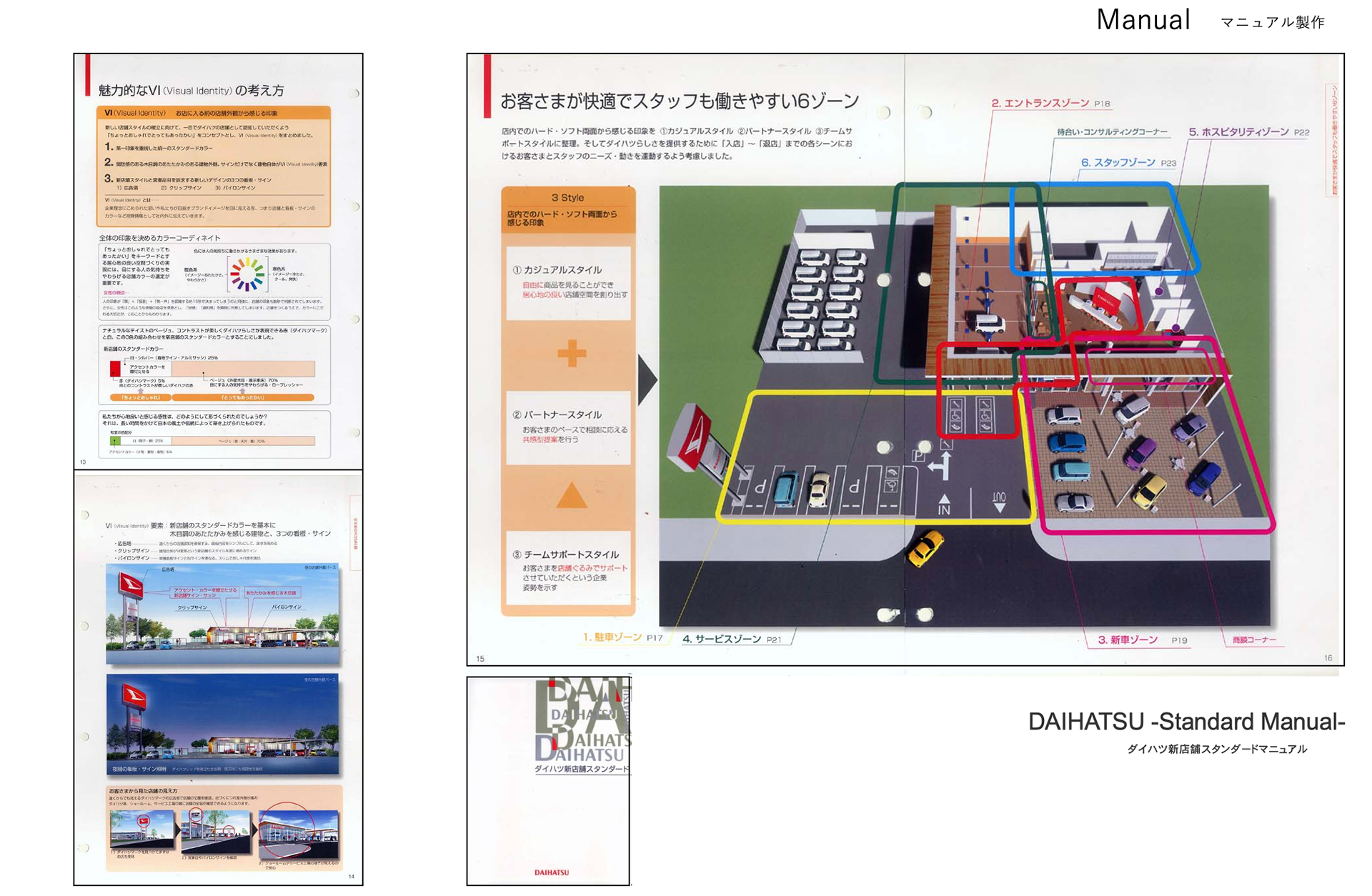
Task: Click the 2. エントランスゾーン P18 label
Action: [1050, 104]
